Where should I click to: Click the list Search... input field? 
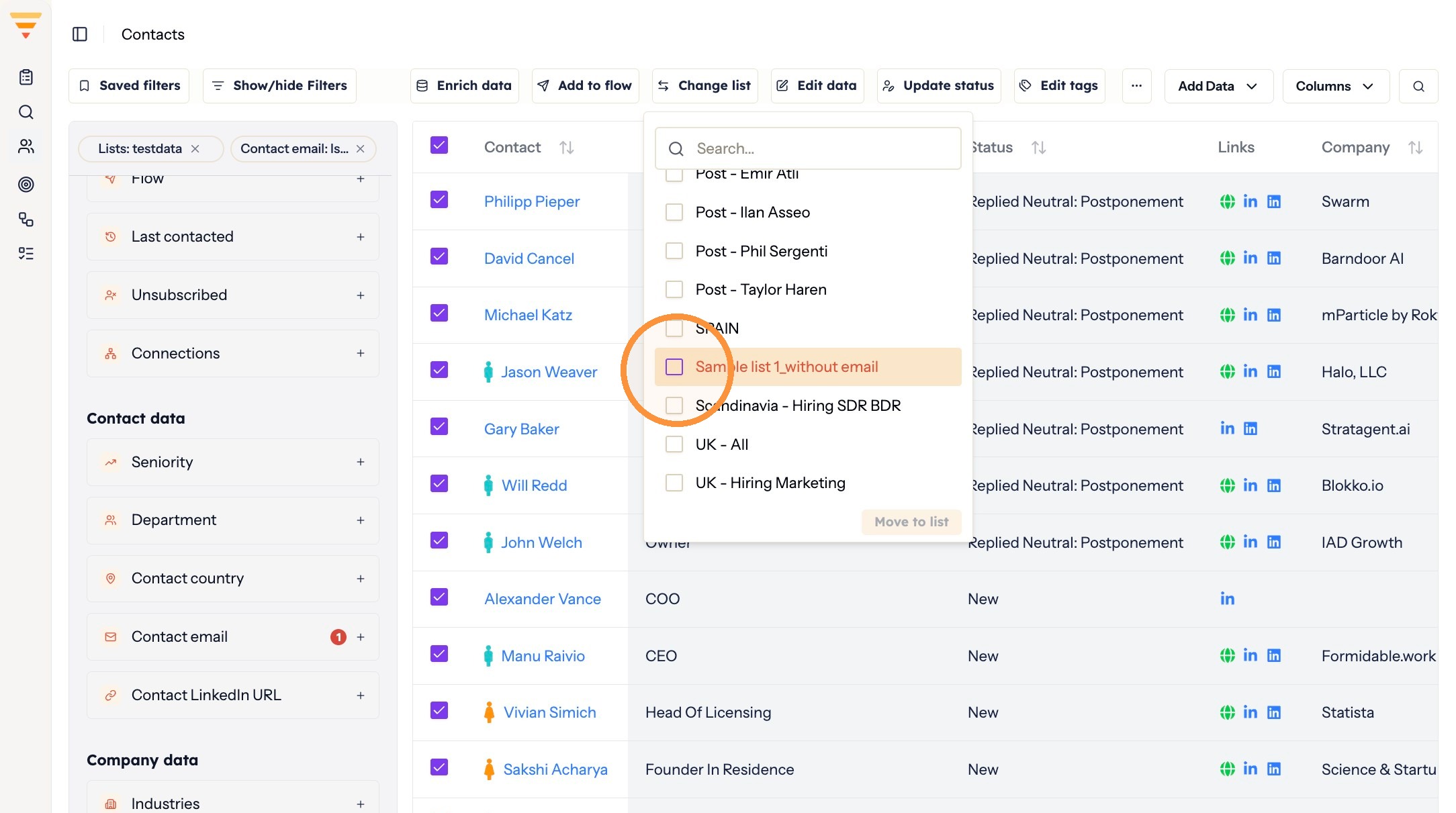click(808, 148)
